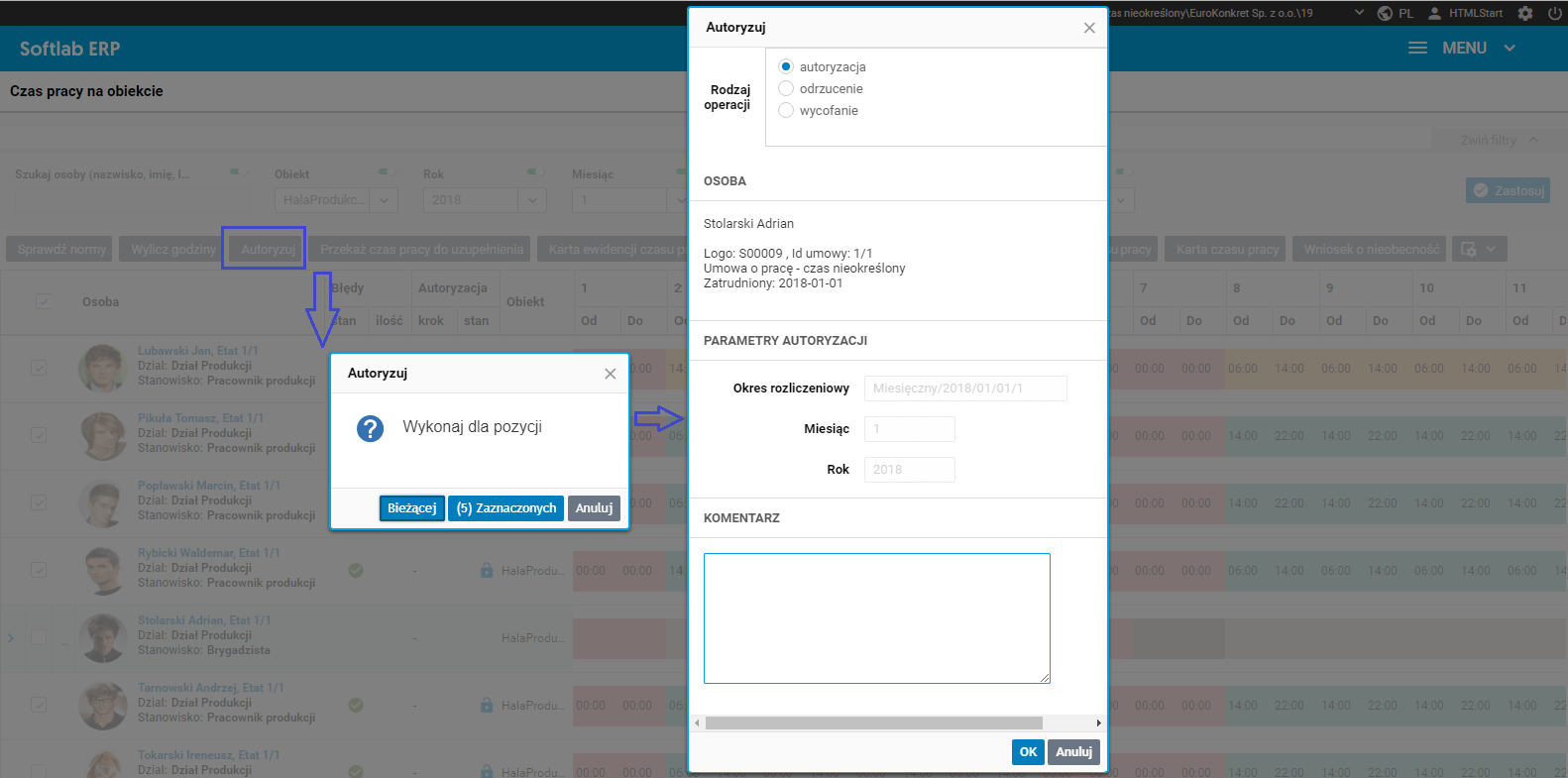Open the language globe icon in the top bar
1568x778 pixels.
(1385, 13)
